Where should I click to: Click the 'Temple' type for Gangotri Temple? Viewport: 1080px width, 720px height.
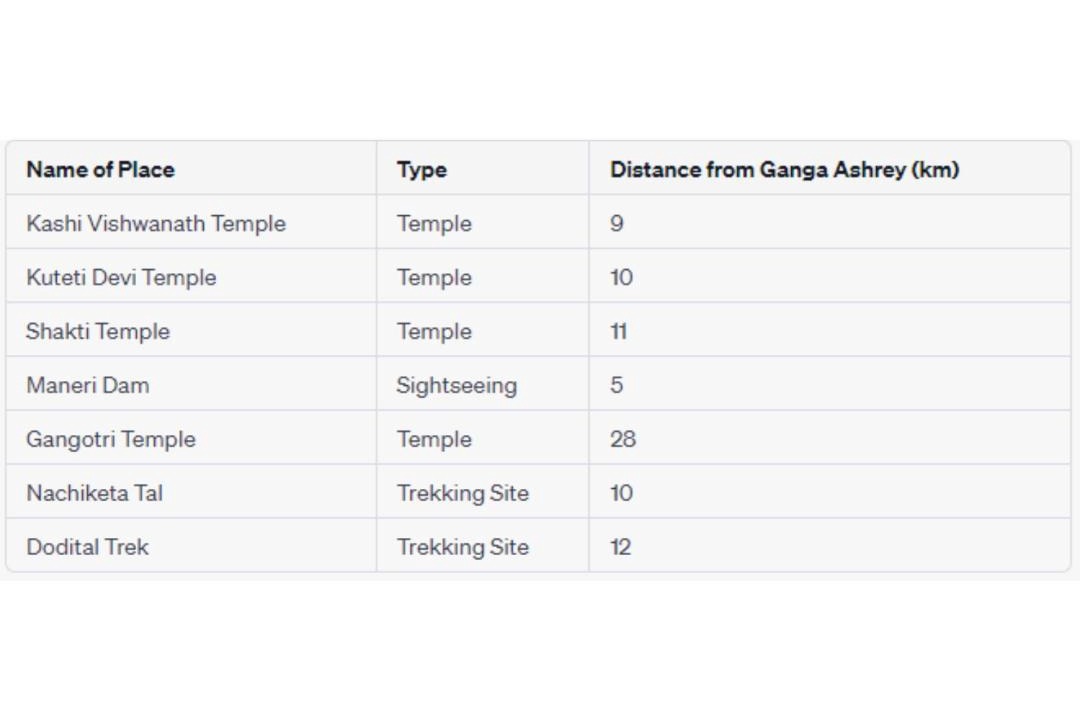pyautogui.click(x=434, y=440)
